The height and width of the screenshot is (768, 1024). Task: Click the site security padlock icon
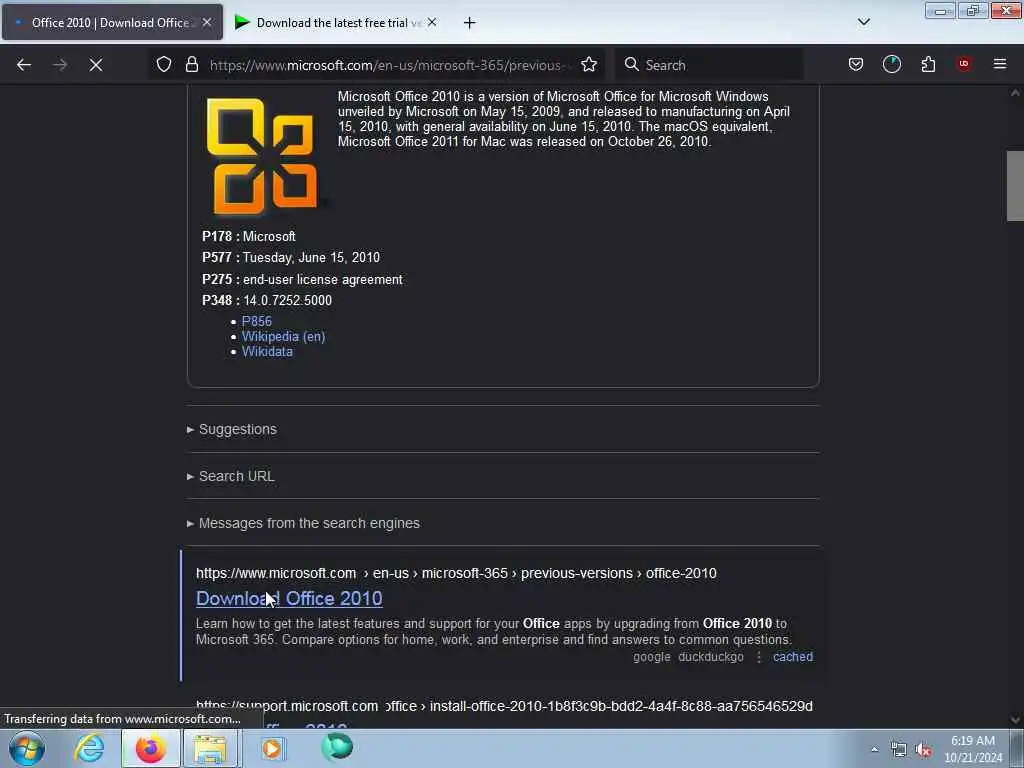click(191, 65)
